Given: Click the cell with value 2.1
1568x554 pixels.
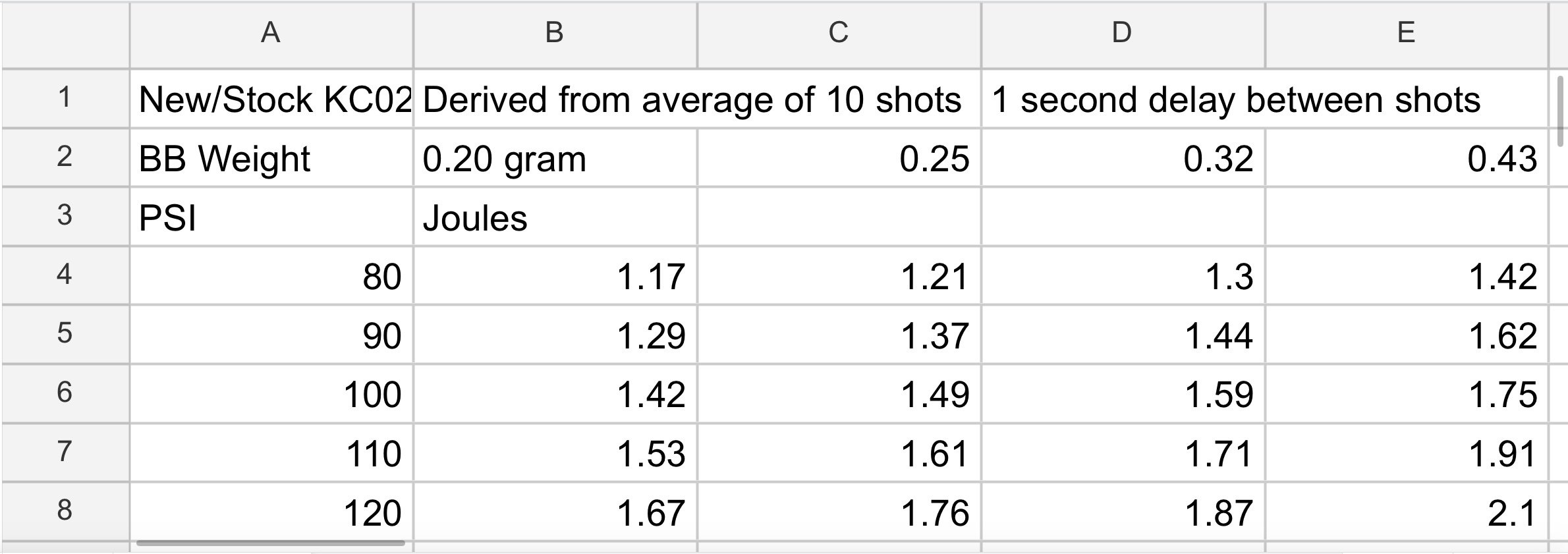Looking at the screenshot, I should pos(1406,512).
